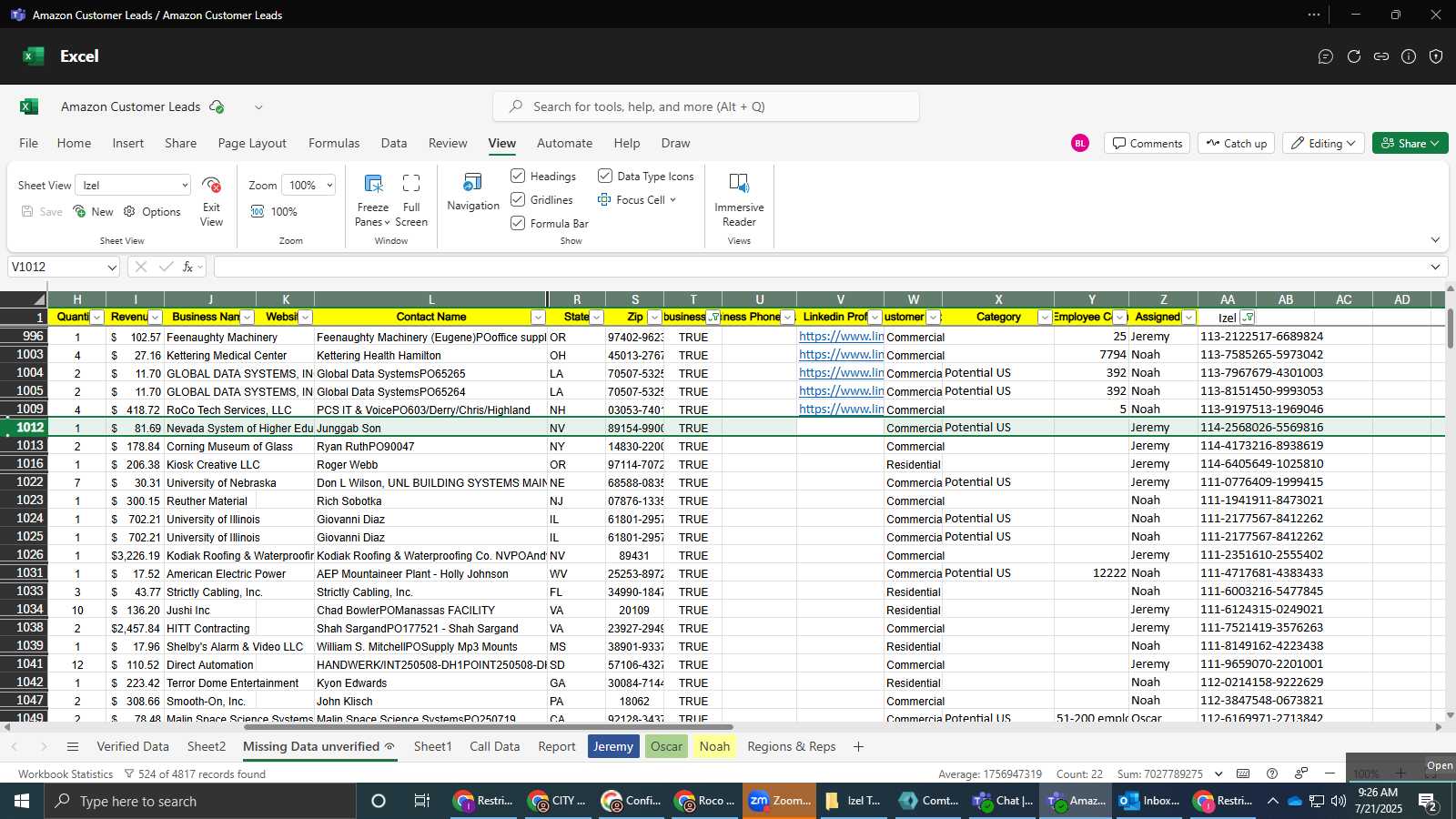Open the LinkedIn link in row 1009
1456x819 pixels.
click(841, 409)
